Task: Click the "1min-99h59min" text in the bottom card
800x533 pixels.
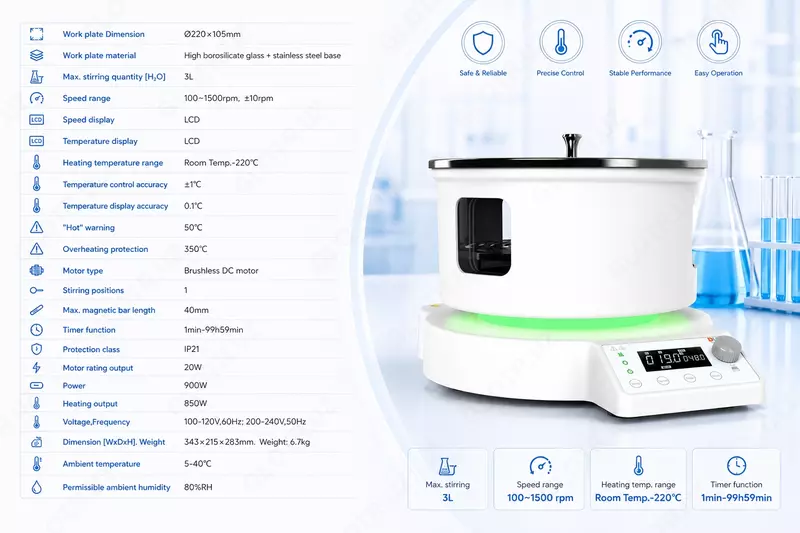Action: [736, 498]
